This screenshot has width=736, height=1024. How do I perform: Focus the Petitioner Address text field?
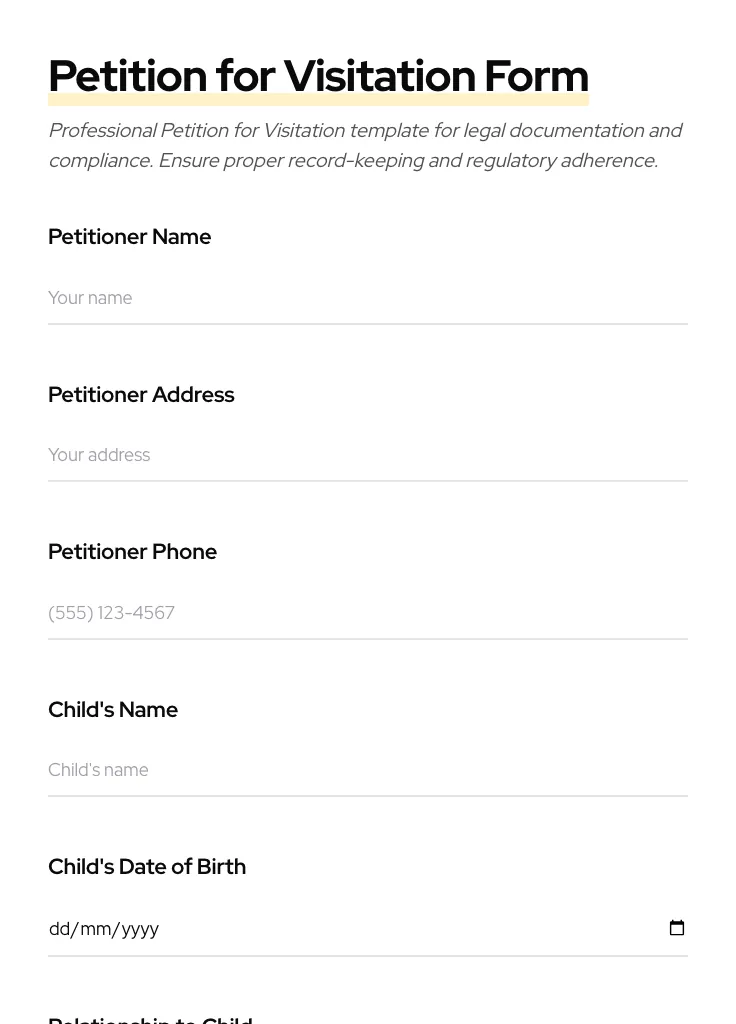(367, 455)
